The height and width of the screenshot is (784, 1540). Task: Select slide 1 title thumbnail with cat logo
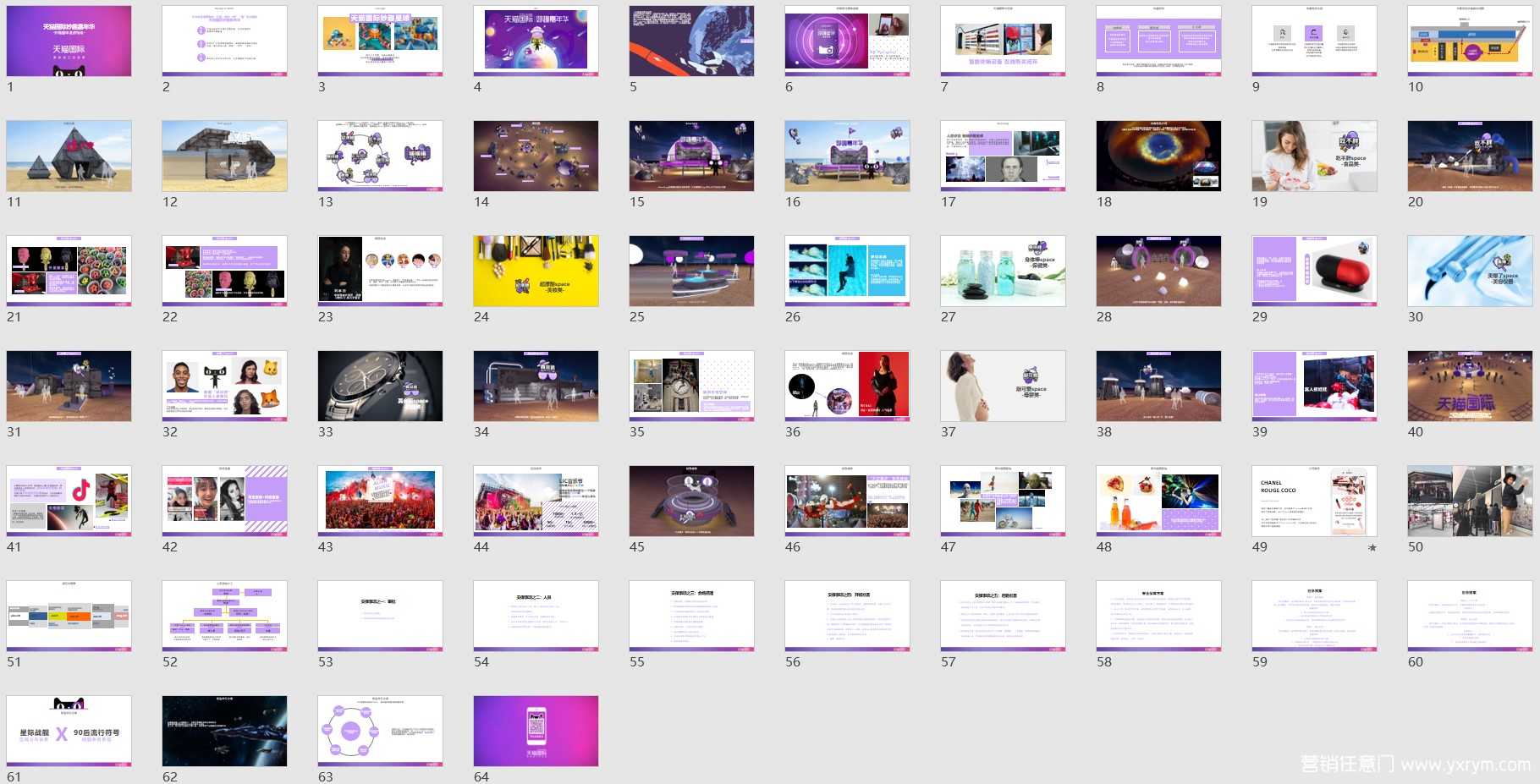[69, 41]
